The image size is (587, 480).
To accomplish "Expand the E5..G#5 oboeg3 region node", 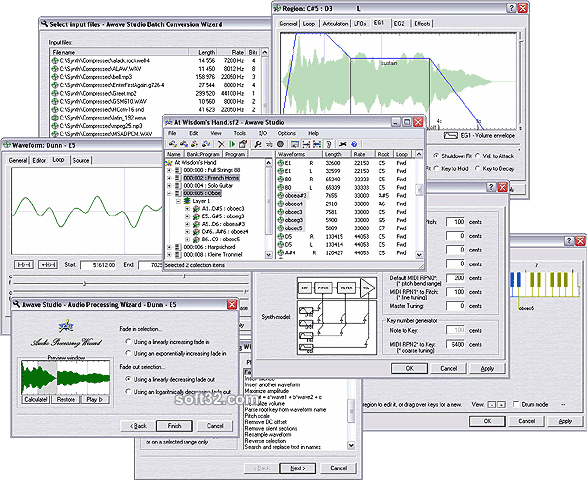I will pyautogui.click(x=187, y=216).
